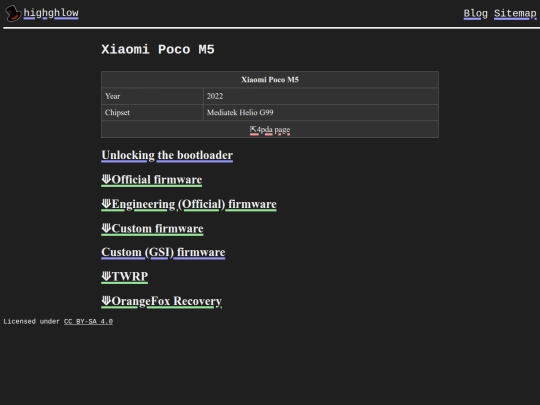
Task: Click the 'Licensed under' footer text
Action: pyautogui.click(x=31, y=321)
